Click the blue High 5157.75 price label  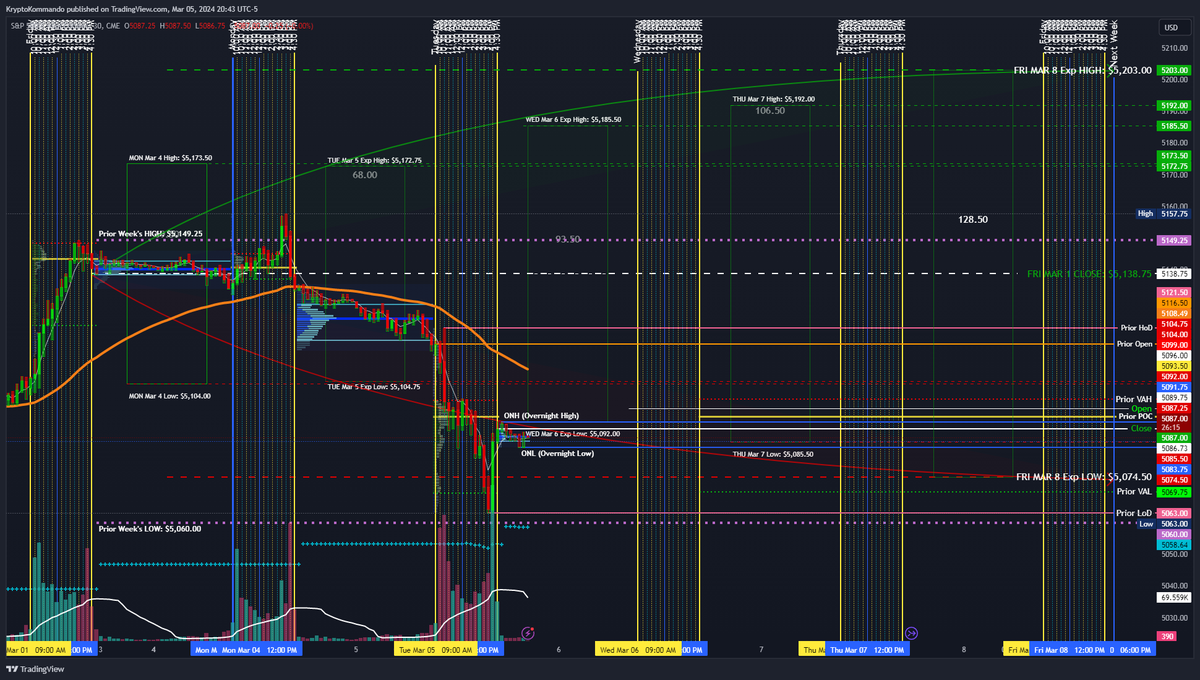pos(1163,213)
